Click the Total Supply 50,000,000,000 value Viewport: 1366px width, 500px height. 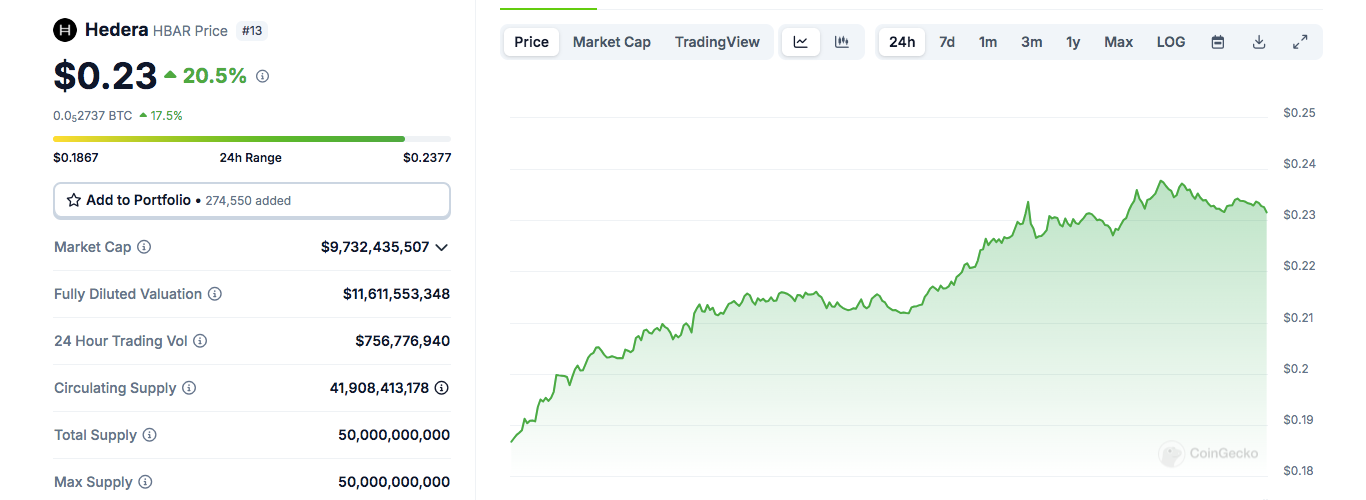click(x=394, y=435)
